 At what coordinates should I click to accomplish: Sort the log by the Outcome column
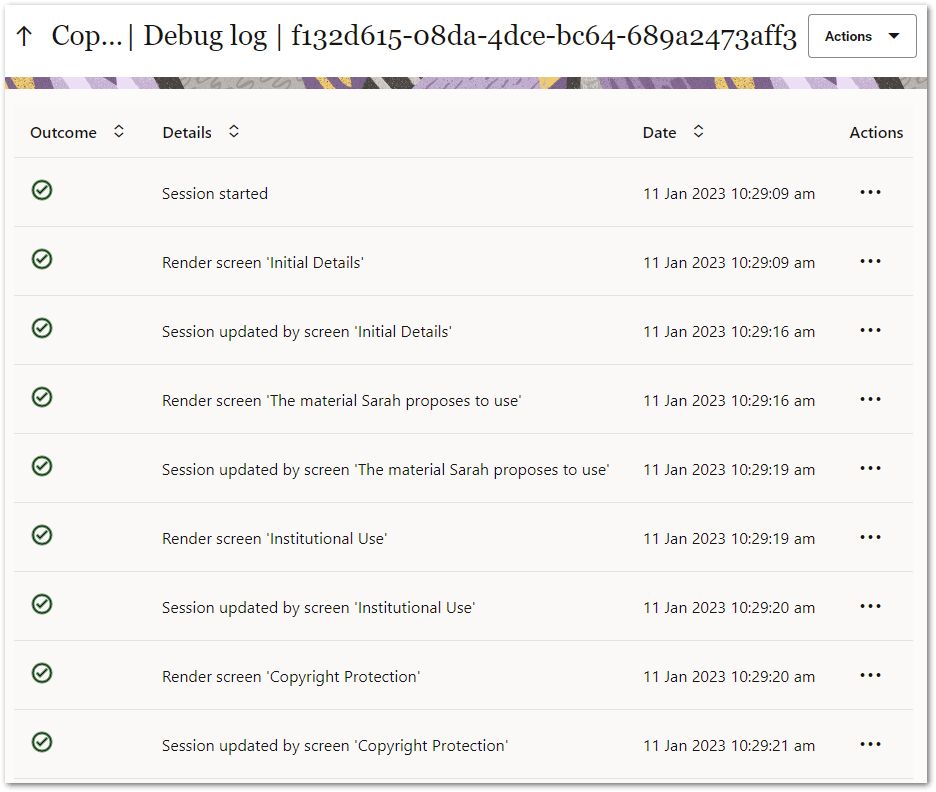click(118, 131)
